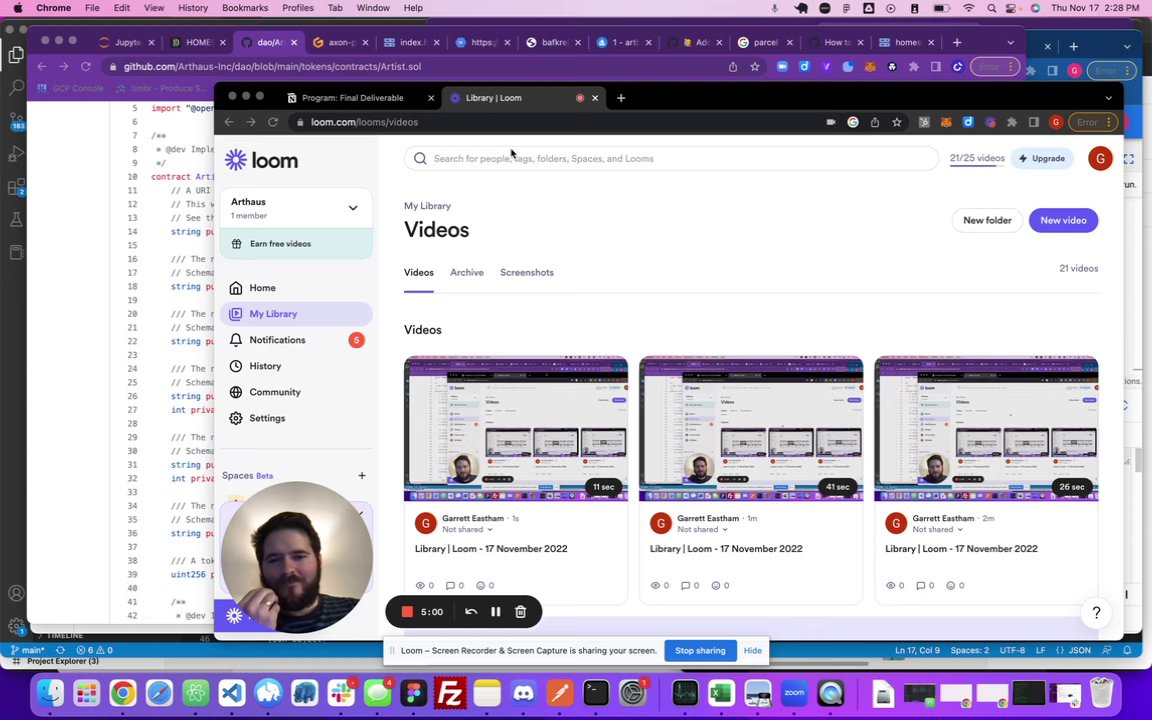Image resolution: width=1152 pixels, height=720 pixels.
Task: Click main* branch in VS Code status bar
Action: [27, 650]
